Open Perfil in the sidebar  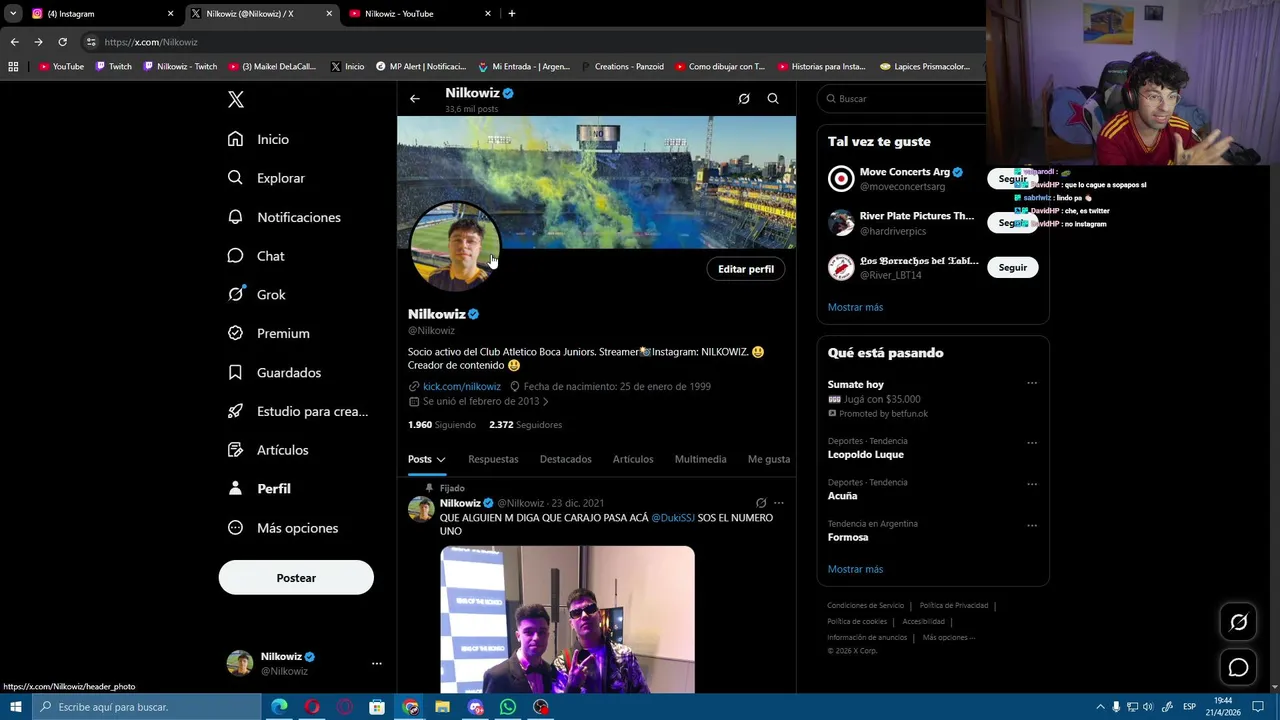point(259,489)
